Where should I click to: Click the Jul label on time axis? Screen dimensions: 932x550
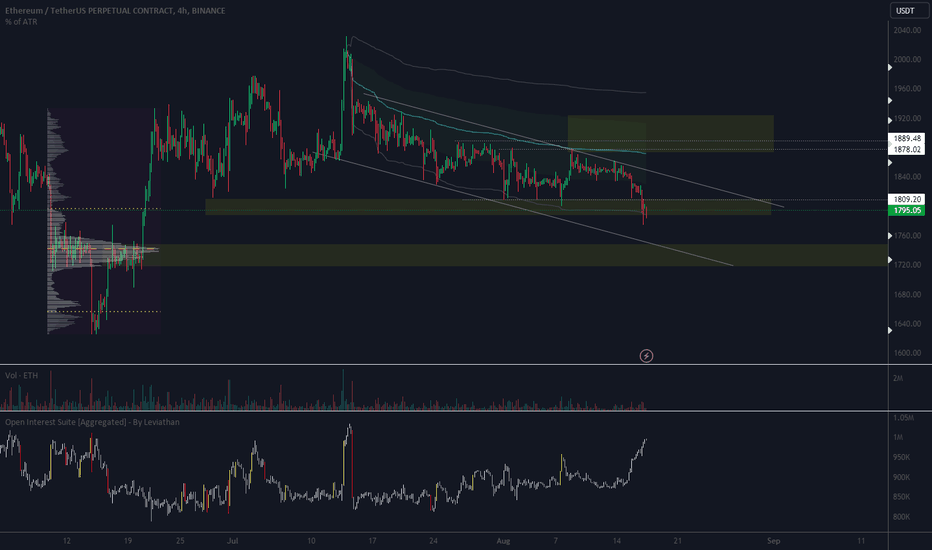(x=232, y=540)
